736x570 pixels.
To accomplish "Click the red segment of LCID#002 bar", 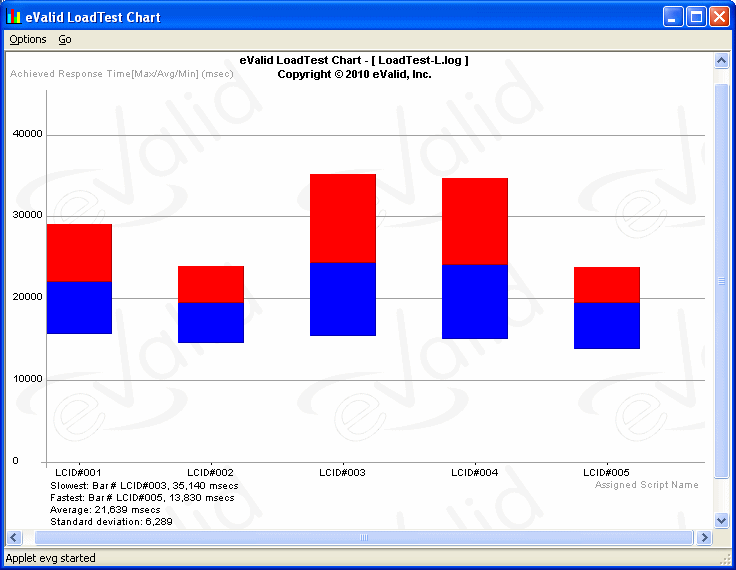I will (211, 284).
